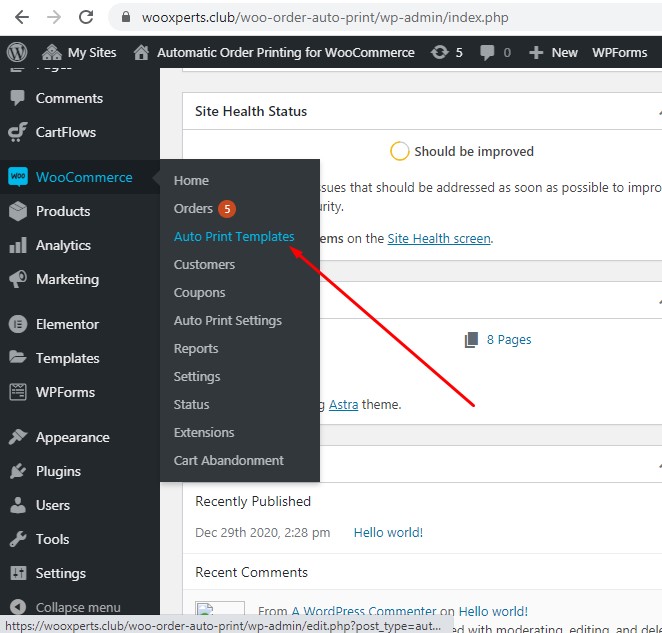Click the Should be improved status text

[474, 151]
